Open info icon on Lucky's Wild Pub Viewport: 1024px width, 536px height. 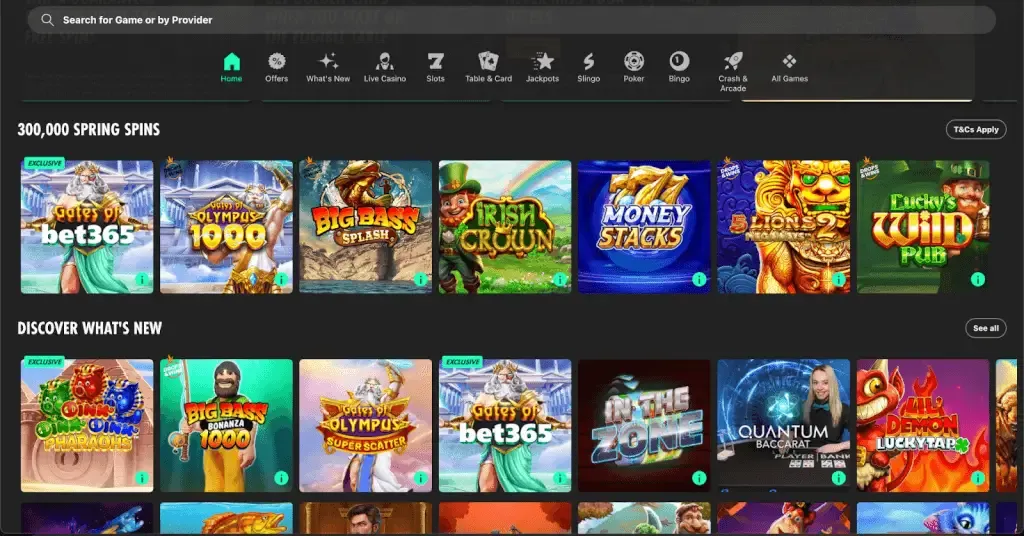click(x=978, y=279)
